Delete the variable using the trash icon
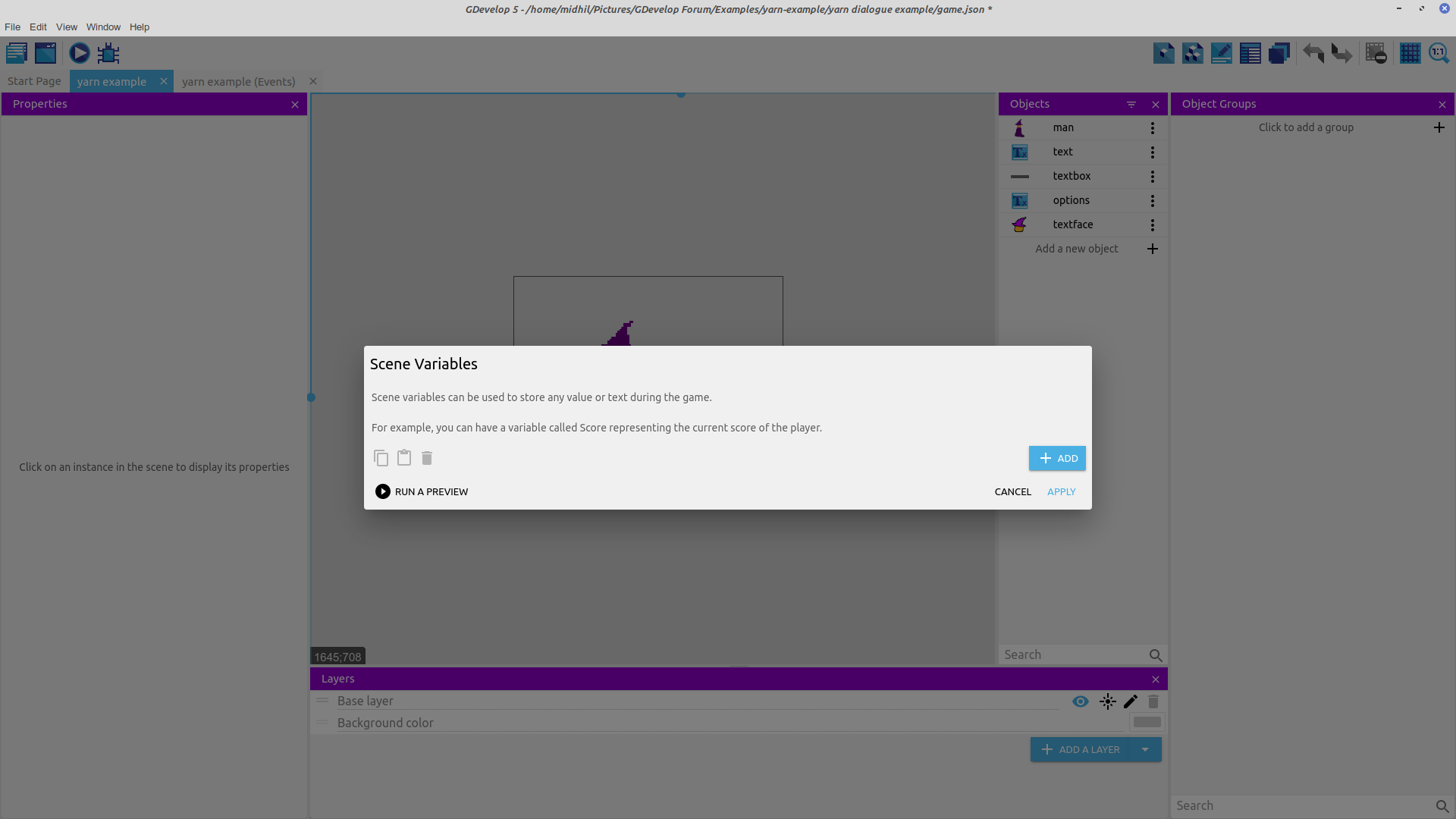The height and width of the screenshot is (819, 1456). coord(426,458)
